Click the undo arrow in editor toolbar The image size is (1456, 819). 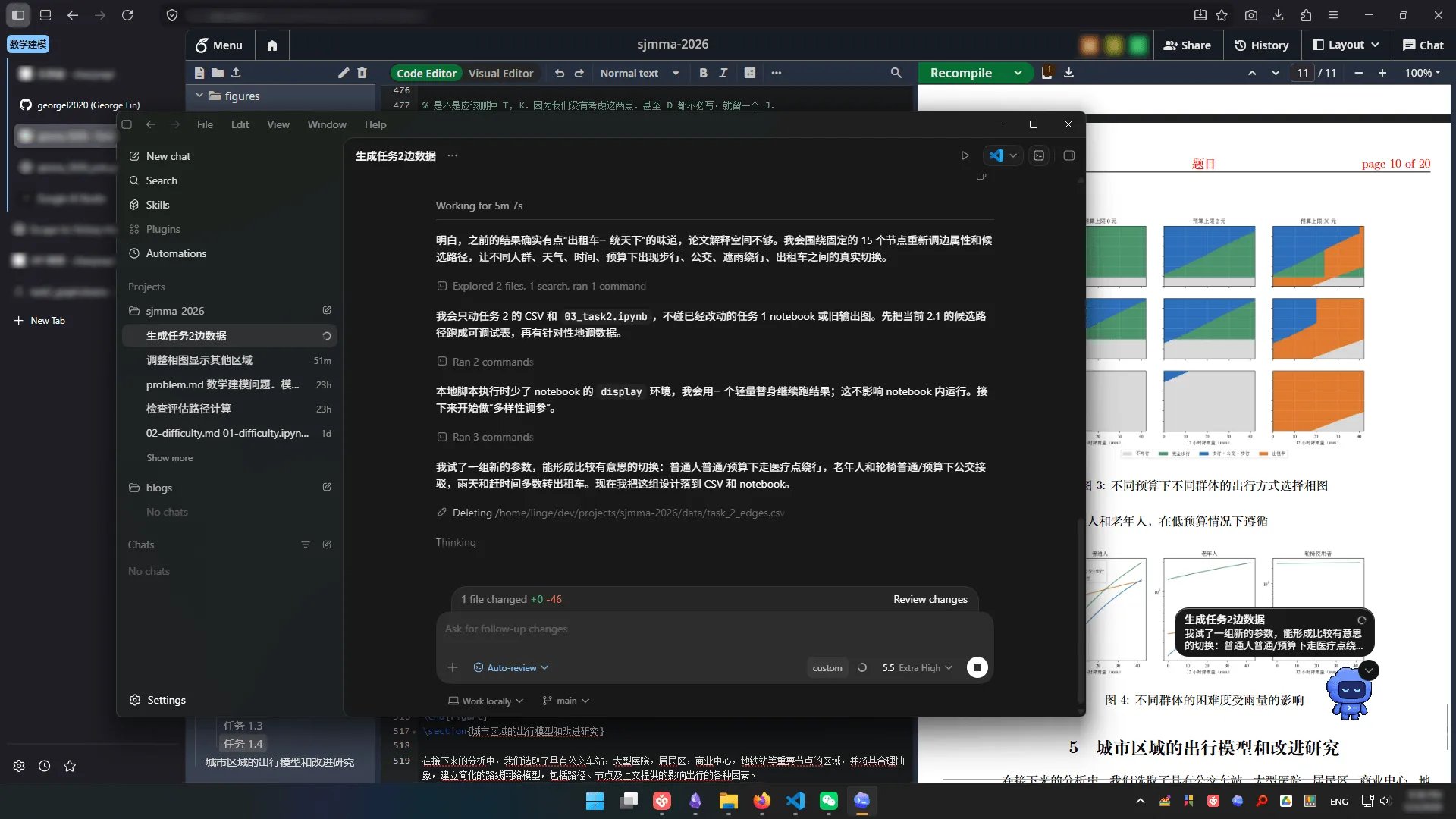pyautogui.click(x=560, y=74)
